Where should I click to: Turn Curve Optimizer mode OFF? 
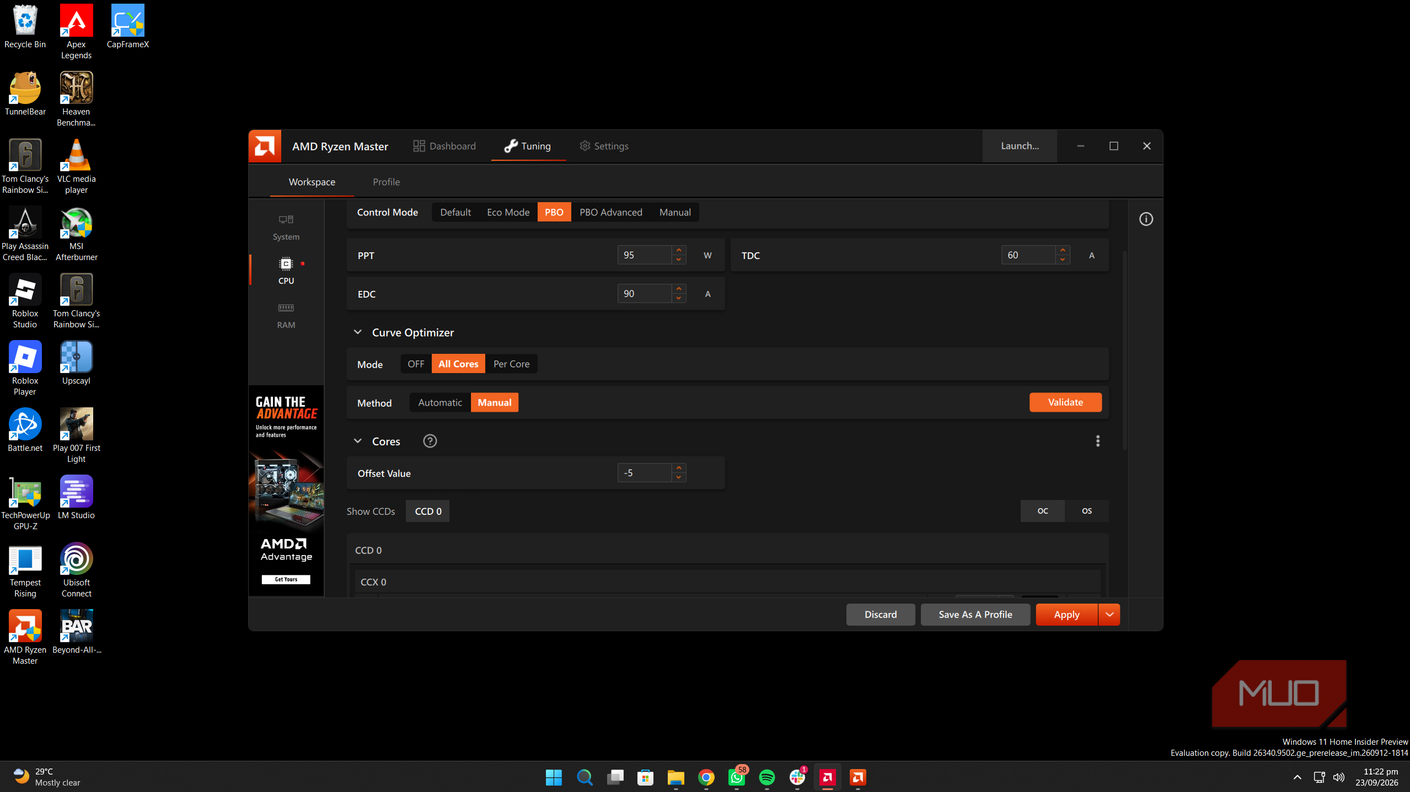pos(416,364)
